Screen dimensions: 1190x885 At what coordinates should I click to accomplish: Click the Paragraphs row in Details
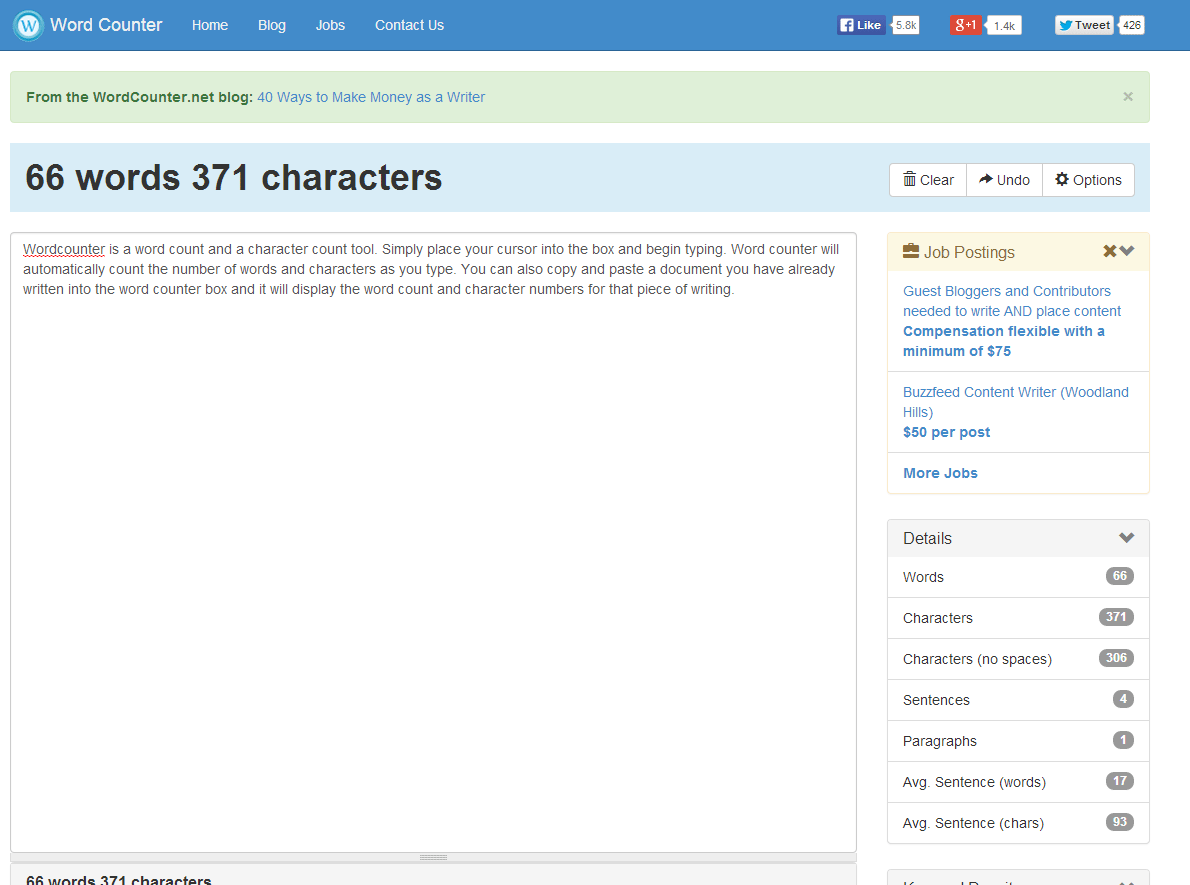coord(1018,741)
